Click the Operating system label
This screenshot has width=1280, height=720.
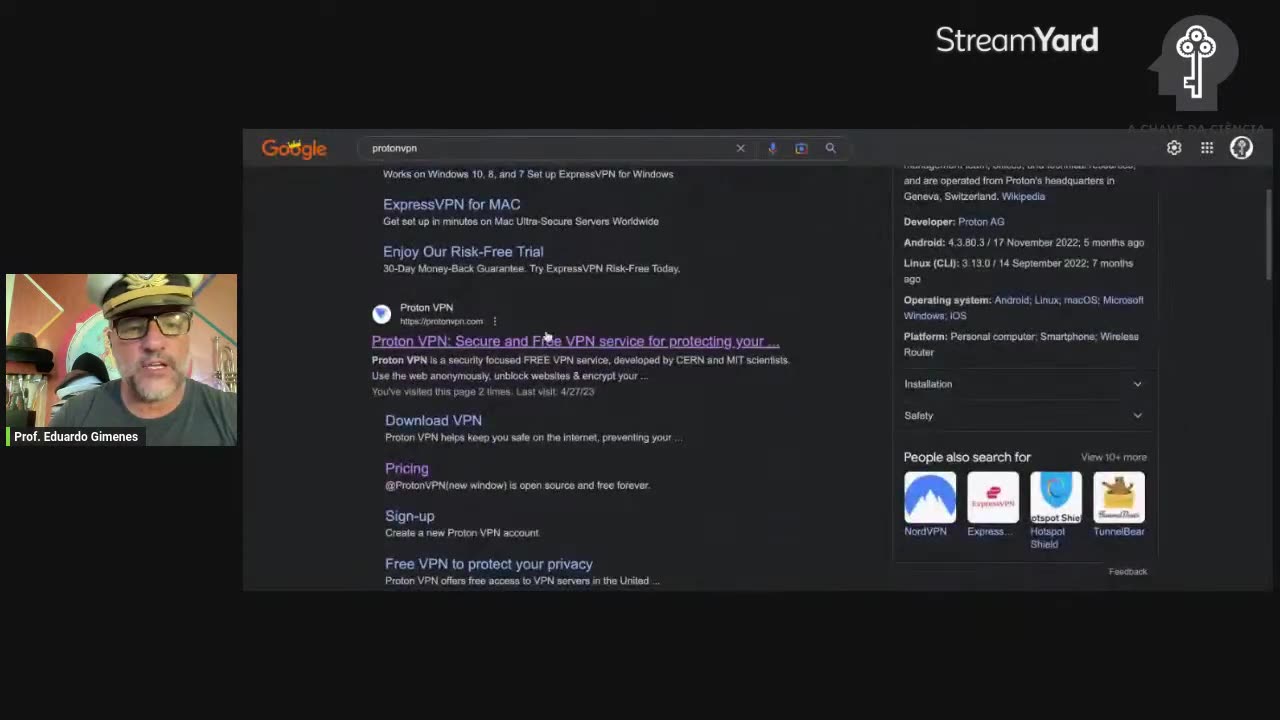(947, 300)
